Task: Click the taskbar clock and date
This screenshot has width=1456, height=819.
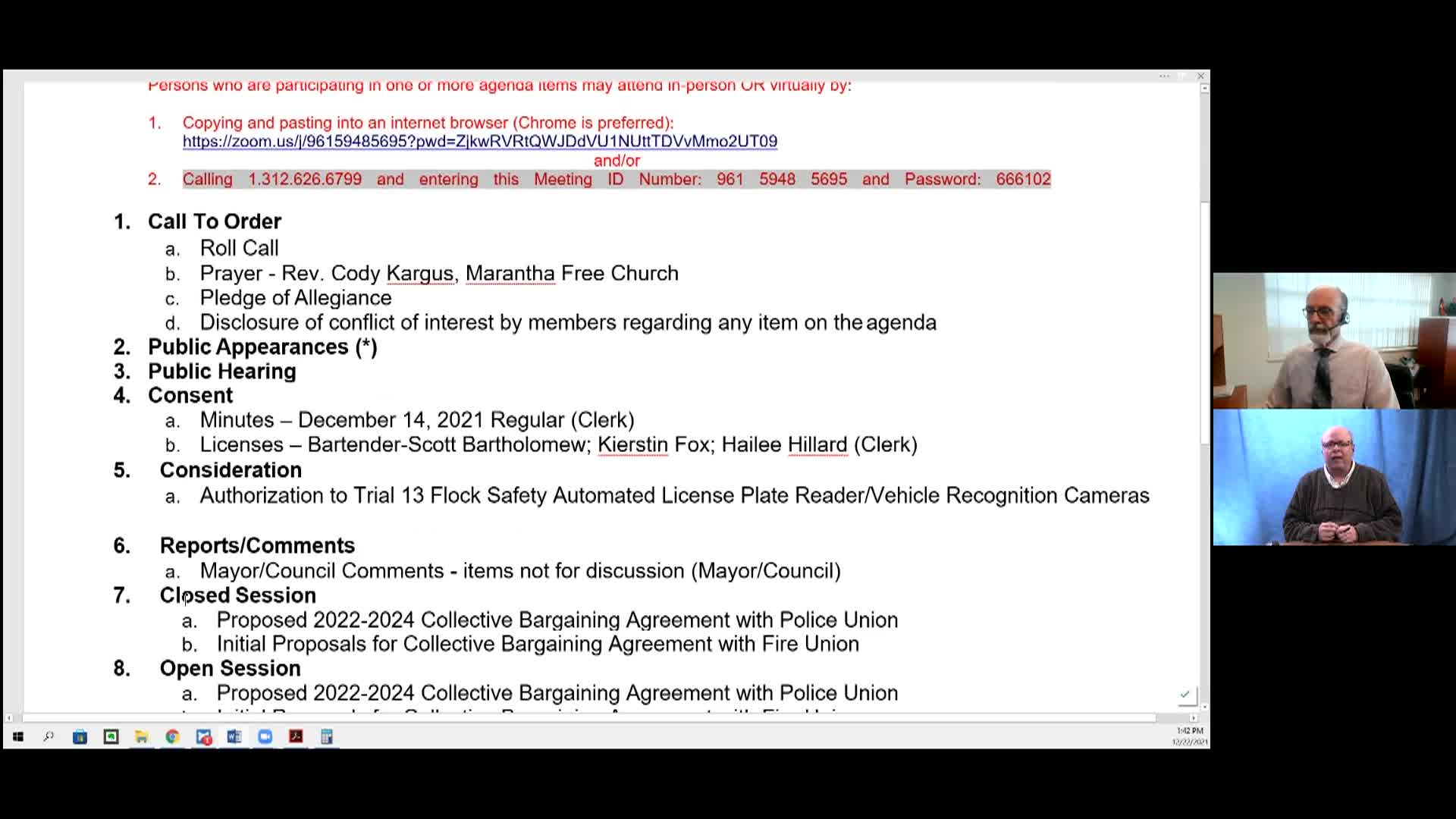Action: point(1189,736)
